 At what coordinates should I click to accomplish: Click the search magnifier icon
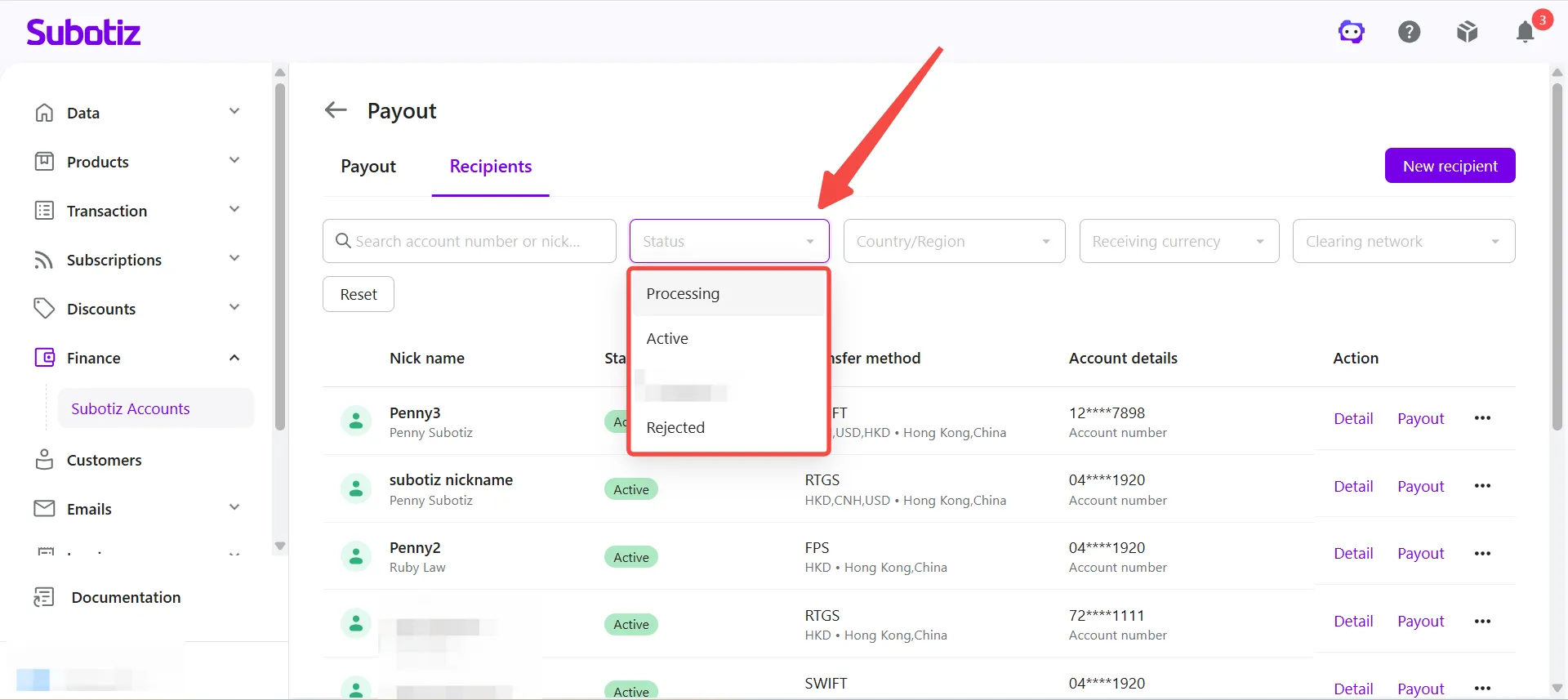tap(343, 241)
